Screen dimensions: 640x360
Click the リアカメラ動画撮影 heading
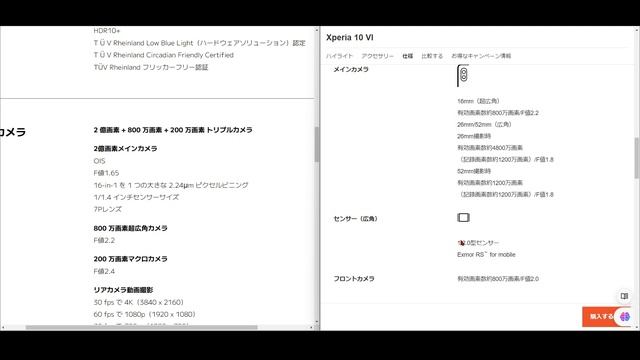pos(123,290)
